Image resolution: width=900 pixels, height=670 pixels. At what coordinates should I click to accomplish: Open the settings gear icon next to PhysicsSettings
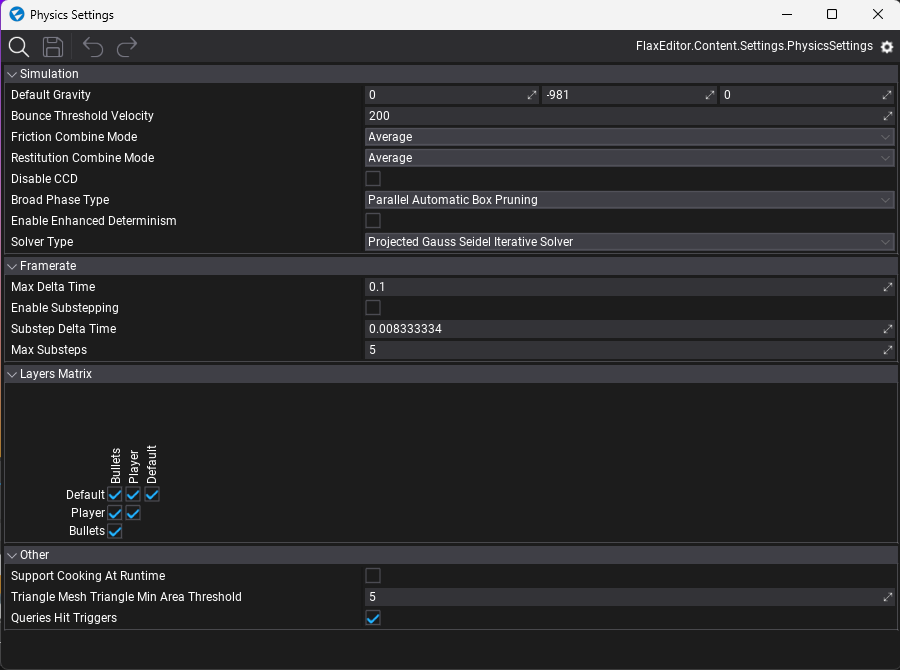tap(886, 47)
